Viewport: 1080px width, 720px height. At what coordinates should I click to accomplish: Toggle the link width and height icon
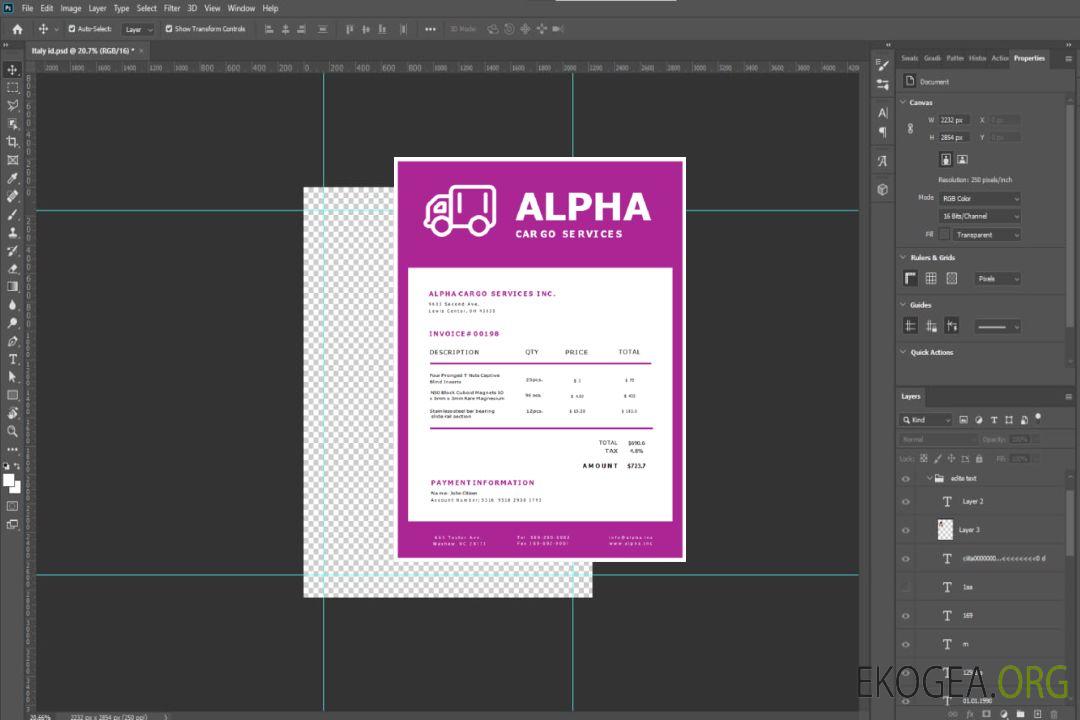(910, 128)
